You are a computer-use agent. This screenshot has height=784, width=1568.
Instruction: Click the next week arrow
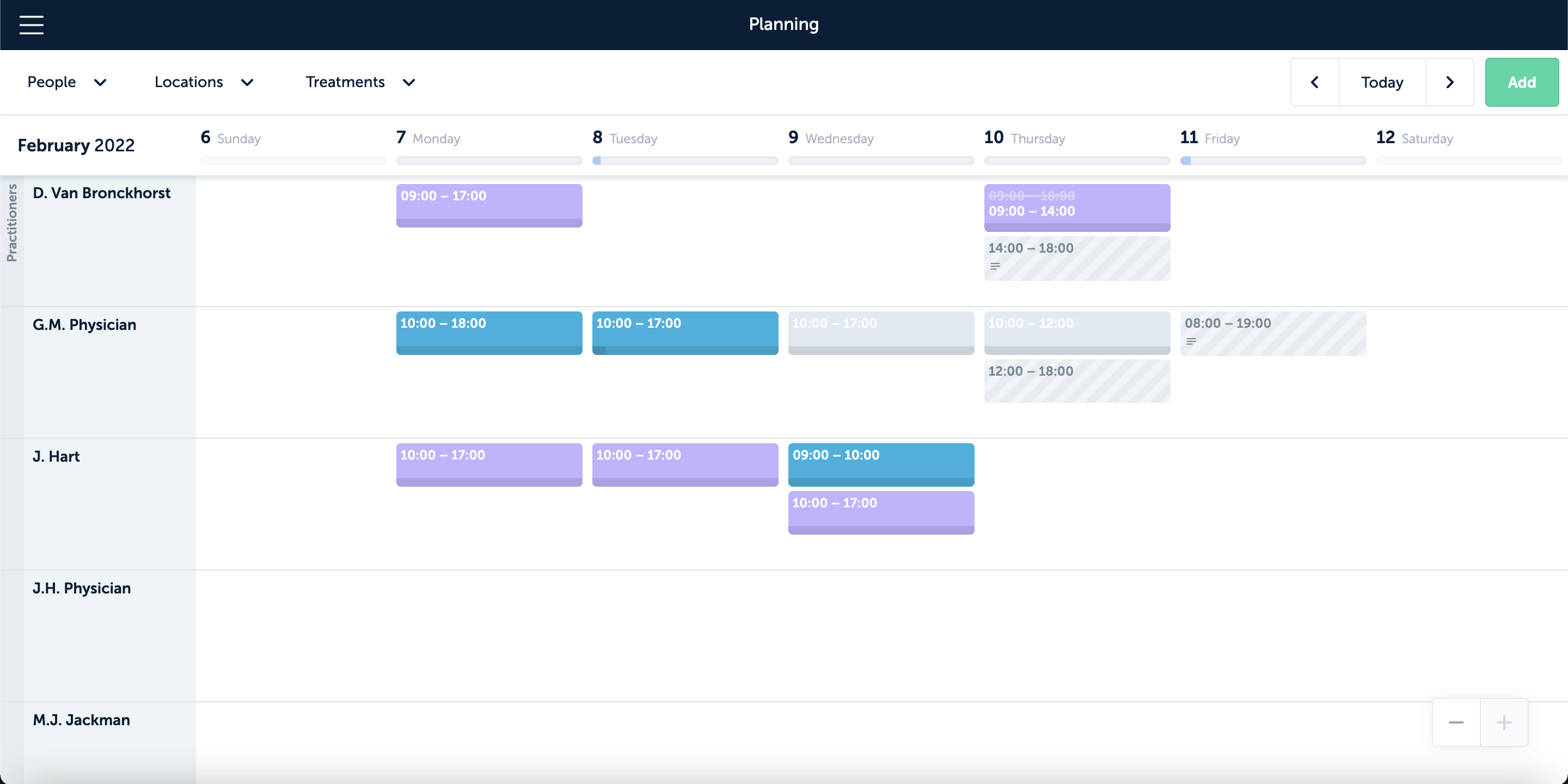click(1449, 82)
